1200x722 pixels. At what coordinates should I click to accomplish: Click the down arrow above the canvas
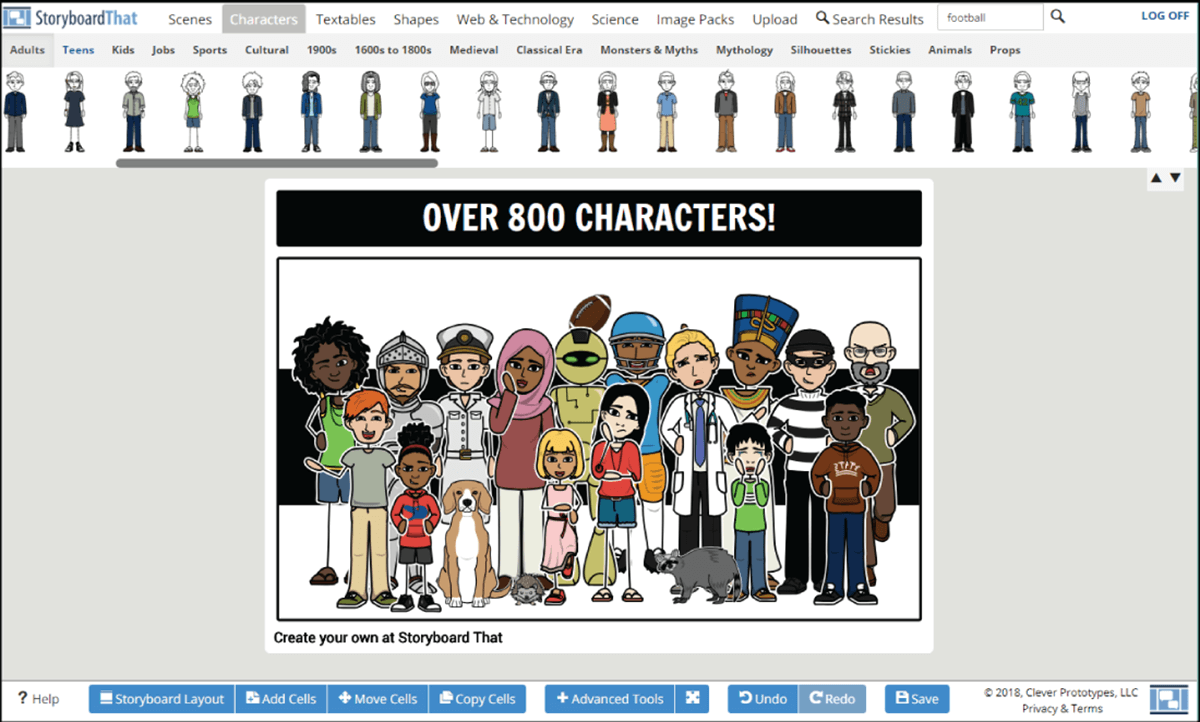point(1175,178)
